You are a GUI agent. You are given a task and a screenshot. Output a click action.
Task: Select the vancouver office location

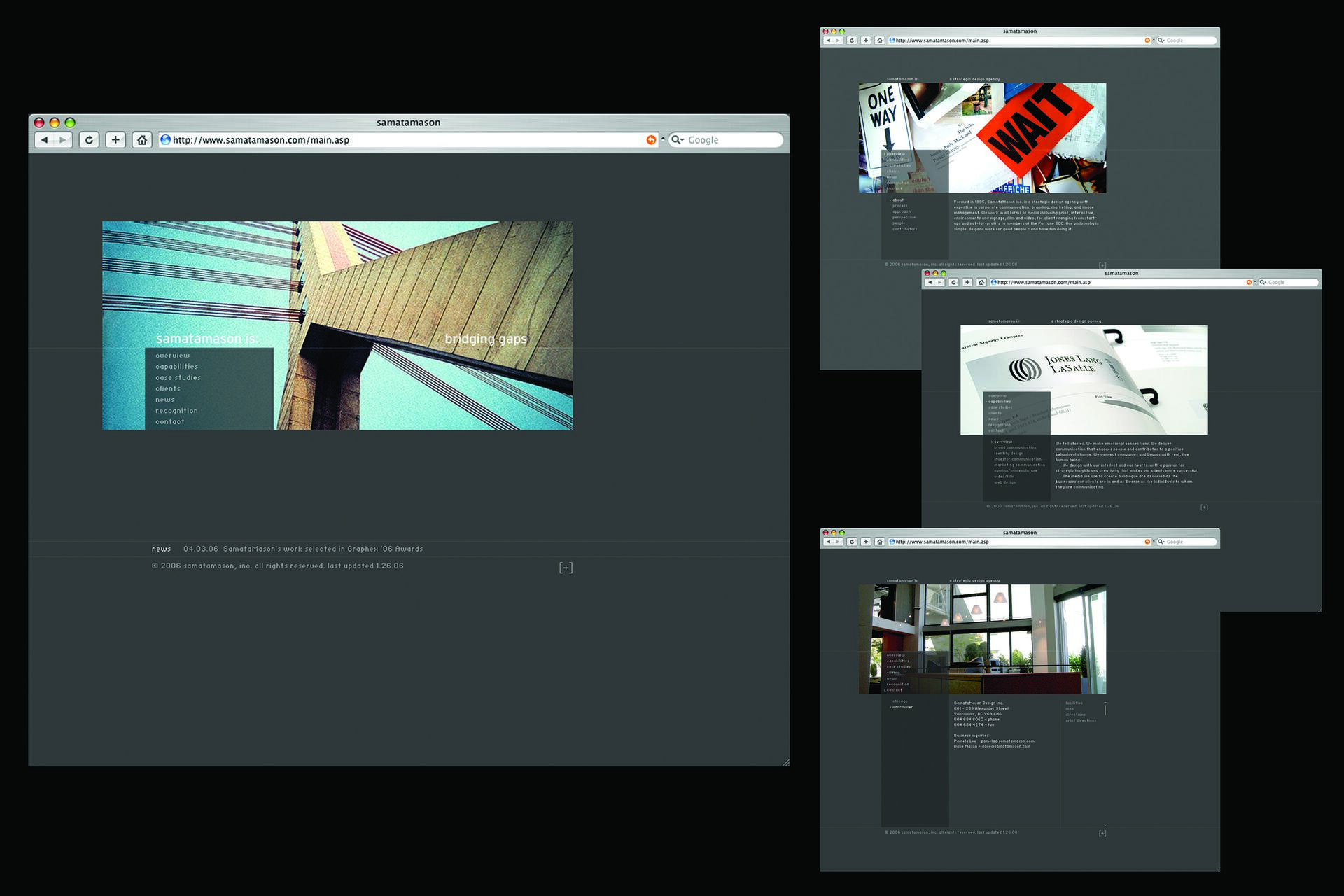click(903, 707)
